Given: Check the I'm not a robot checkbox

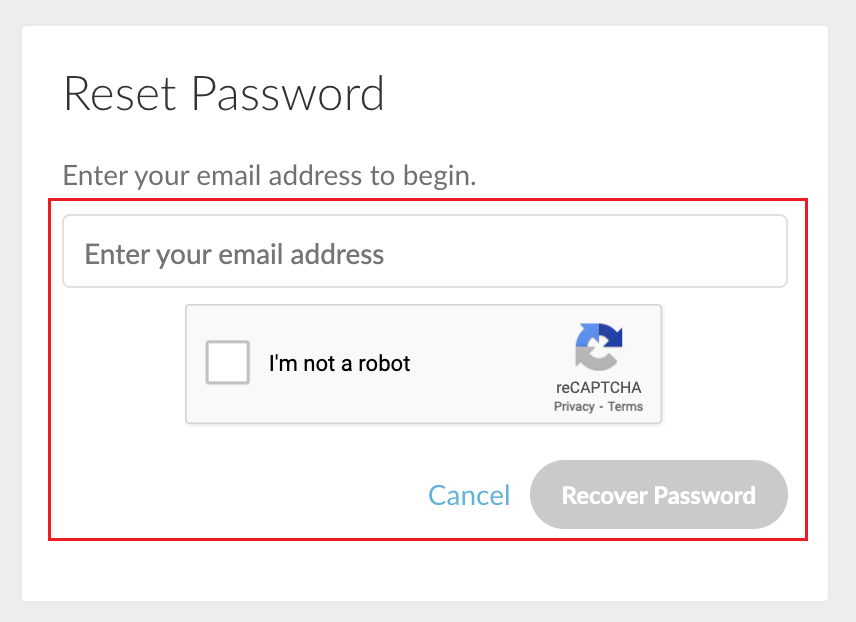Looking at the screenshot, I should click(228, 363).
